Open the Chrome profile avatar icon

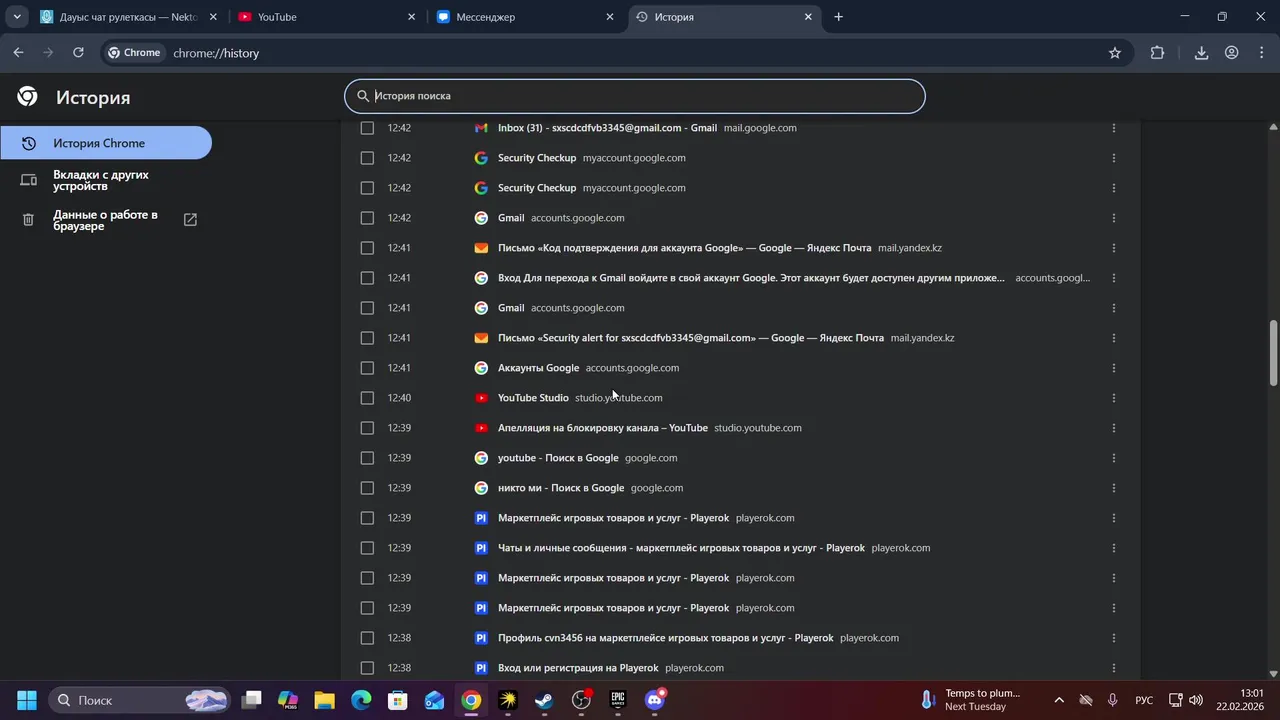[x=1232, y=53]
